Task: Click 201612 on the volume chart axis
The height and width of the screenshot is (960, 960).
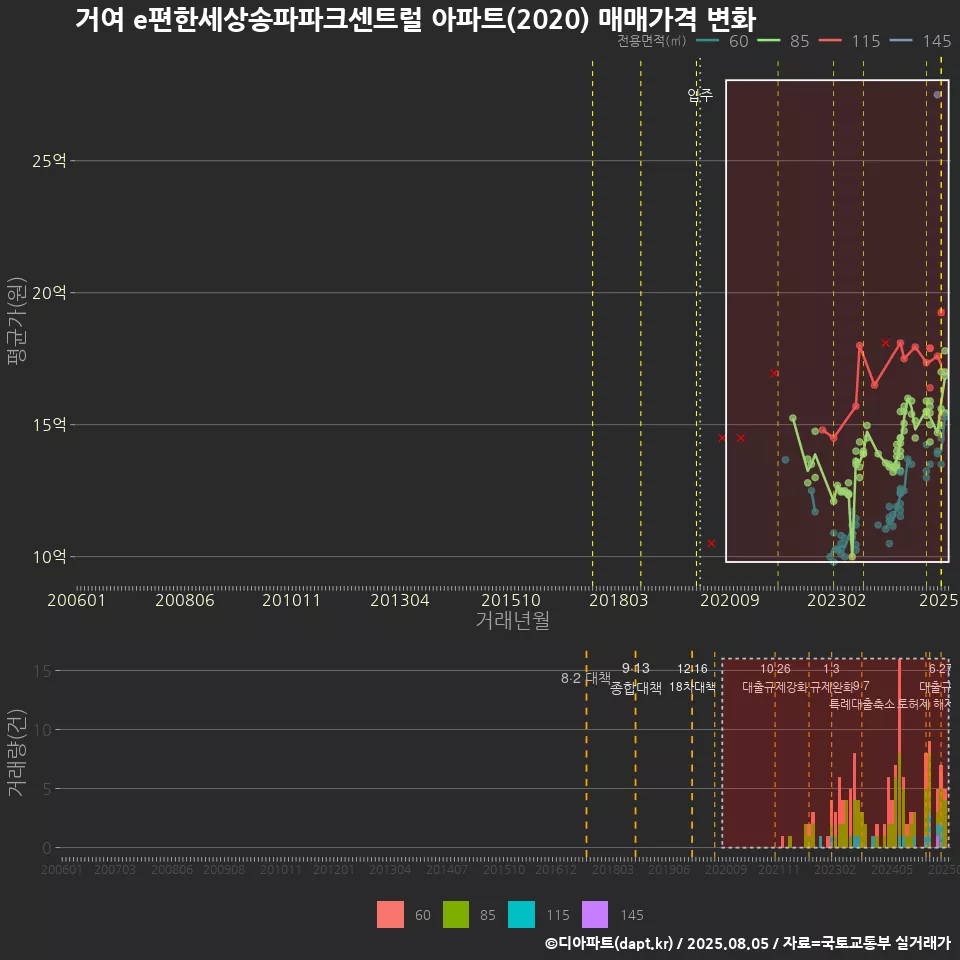Action: pos(556,869)
